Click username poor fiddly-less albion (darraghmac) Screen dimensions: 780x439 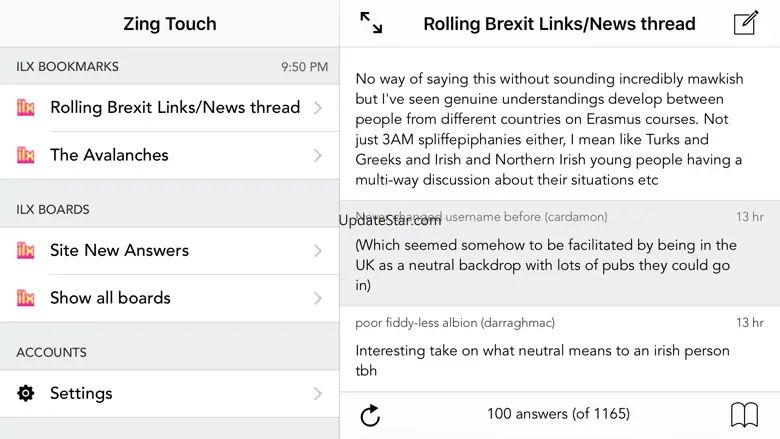point(455,323)
